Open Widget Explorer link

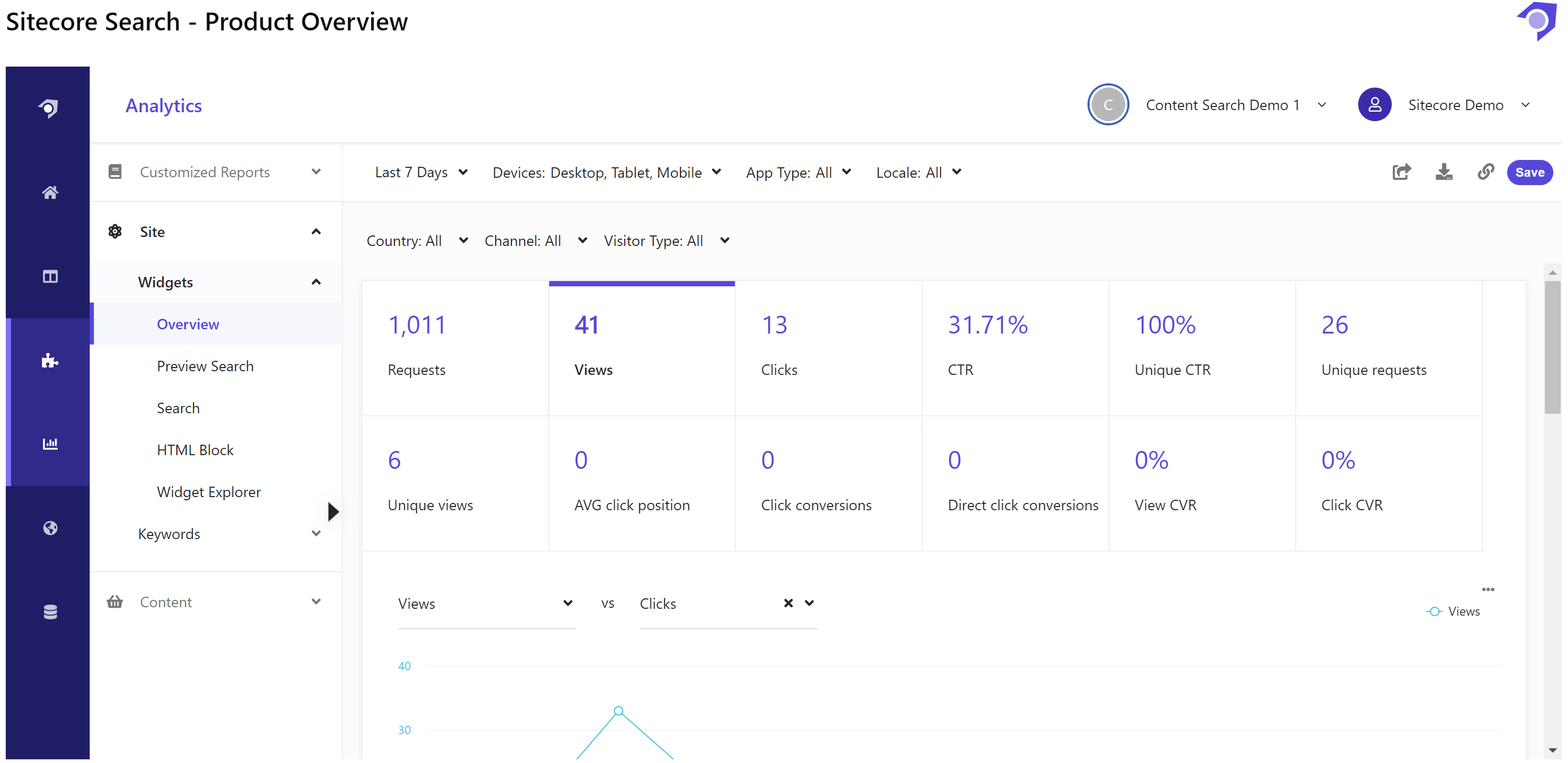[209, 492]
